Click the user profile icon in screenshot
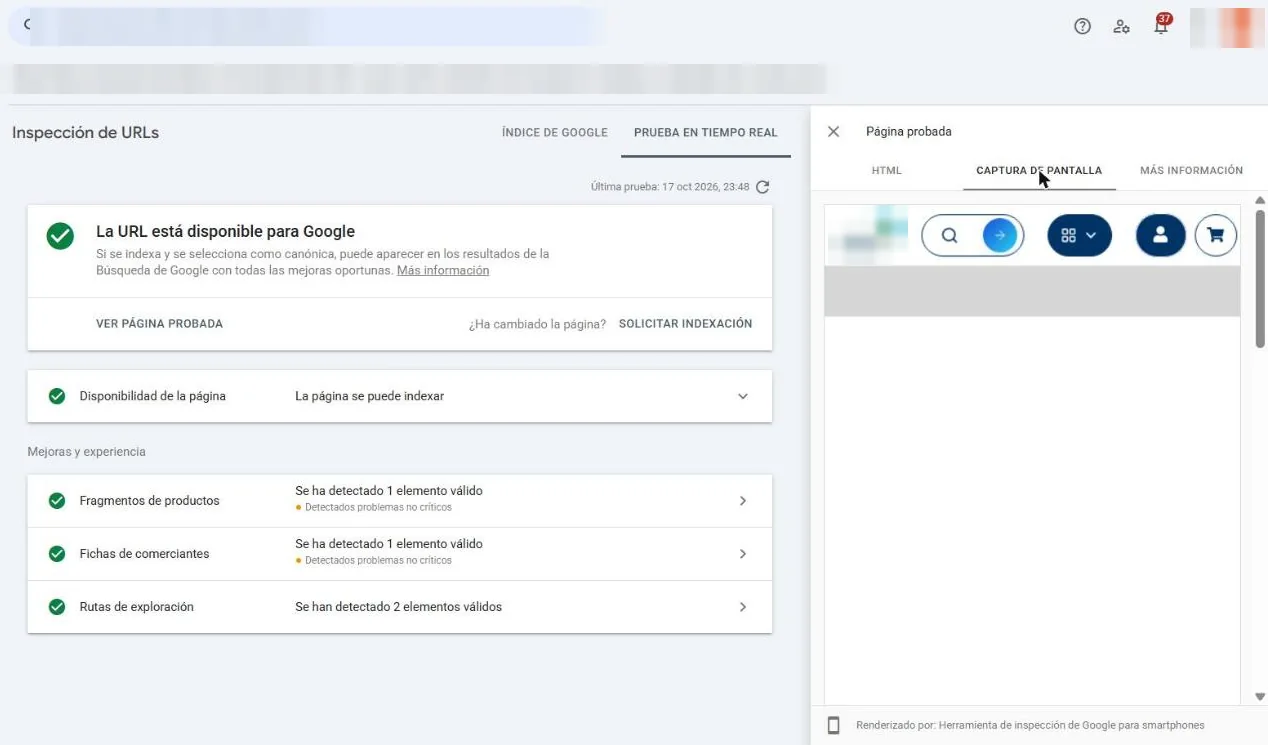 1161,236
